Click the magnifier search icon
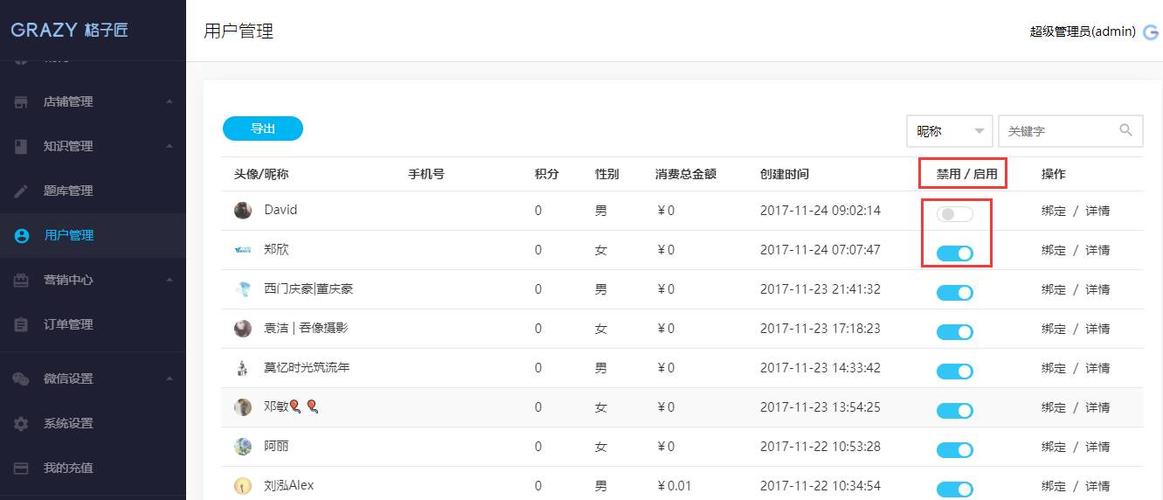Screen dimensions: 1163x500 [1126, 130]
